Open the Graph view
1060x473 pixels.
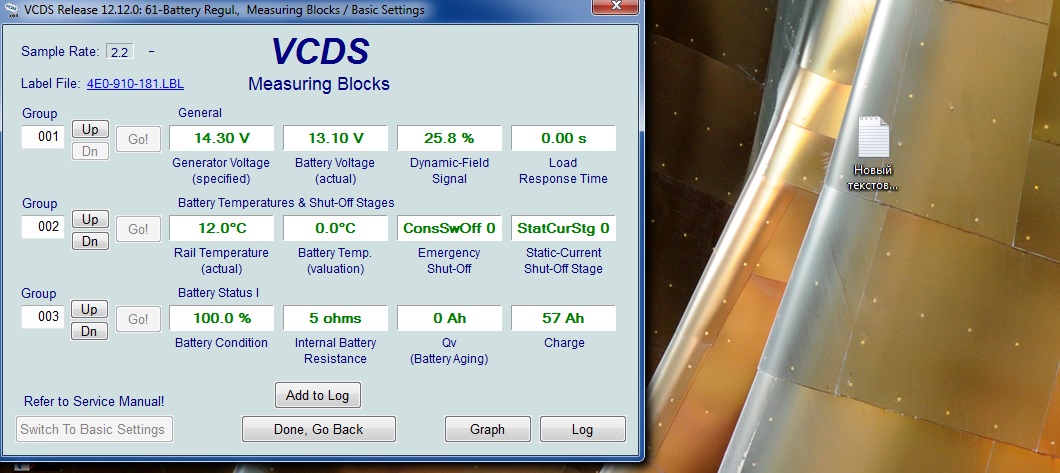pyautogui.click(x=487, y=429)
